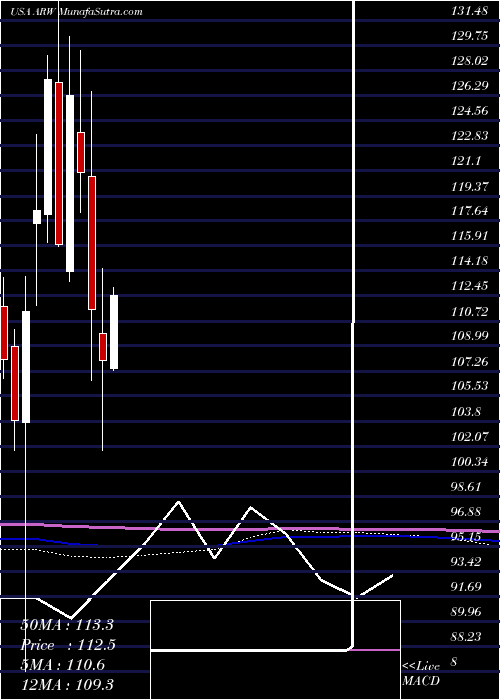Click the 89.96 price axis label
Screen dimensions: 500x700
point(467,610)
